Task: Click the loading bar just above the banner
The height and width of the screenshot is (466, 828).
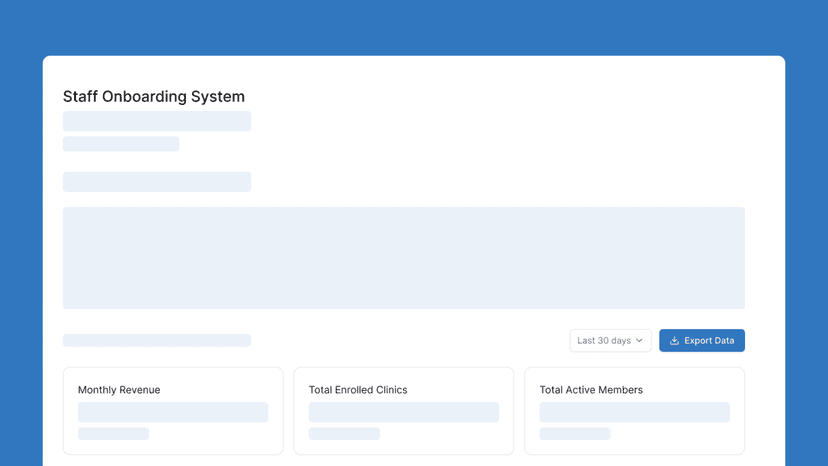Action: pyautogui.click(x=157, y=182)
